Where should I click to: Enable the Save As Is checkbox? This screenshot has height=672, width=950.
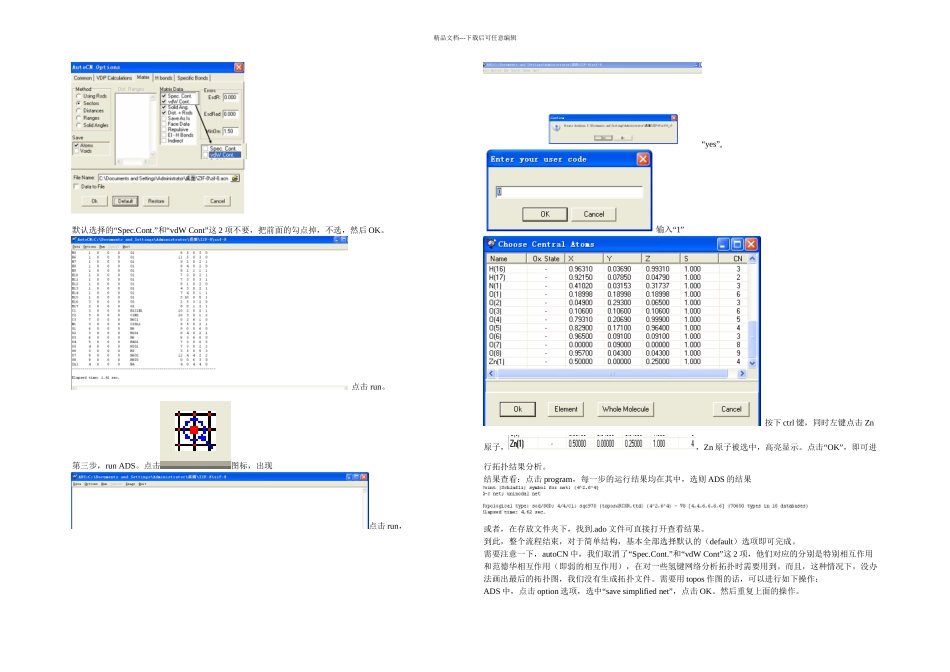pos(164,118)
